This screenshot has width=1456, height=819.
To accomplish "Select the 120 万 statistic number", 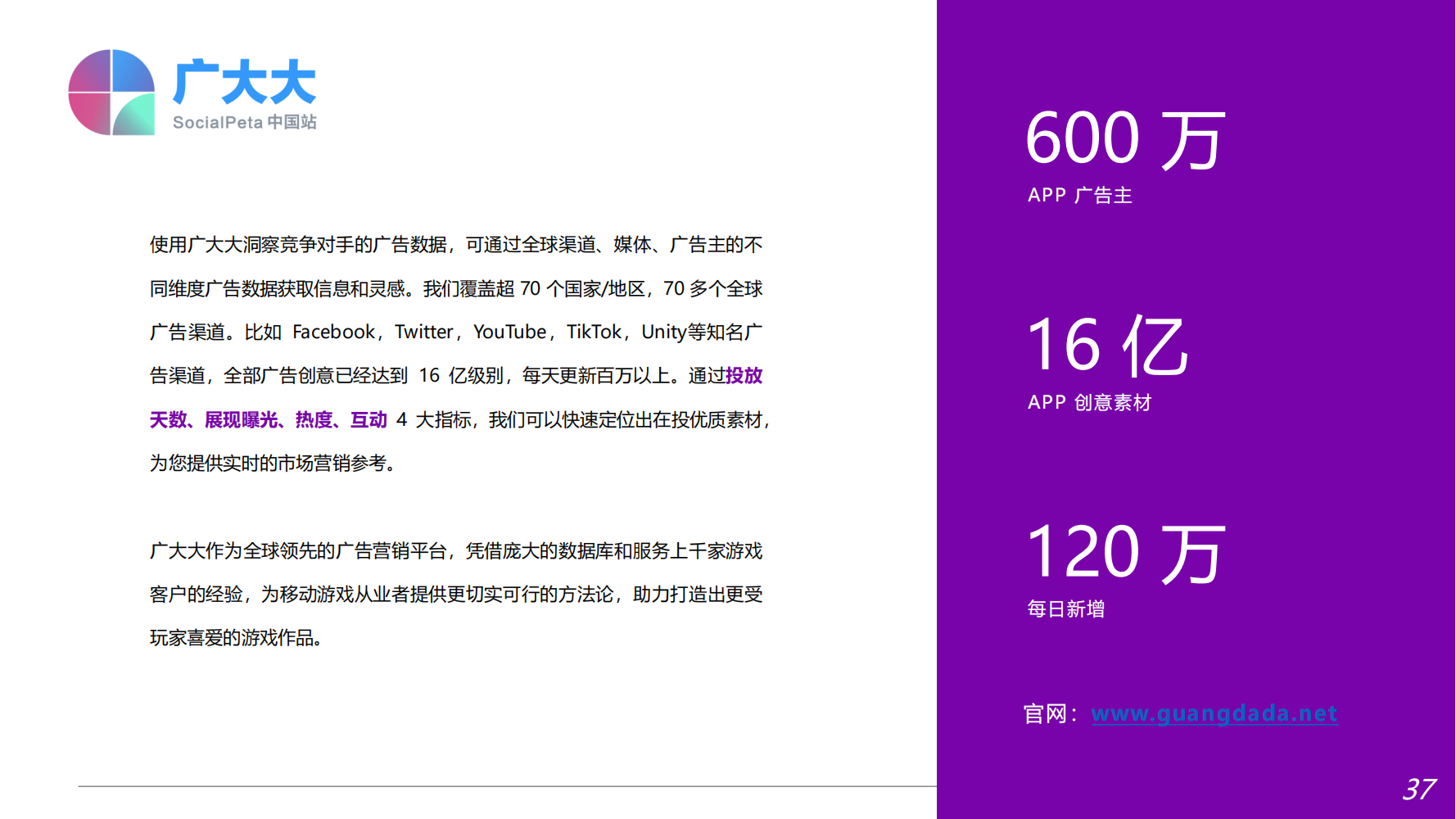I will pos(1125,554).
